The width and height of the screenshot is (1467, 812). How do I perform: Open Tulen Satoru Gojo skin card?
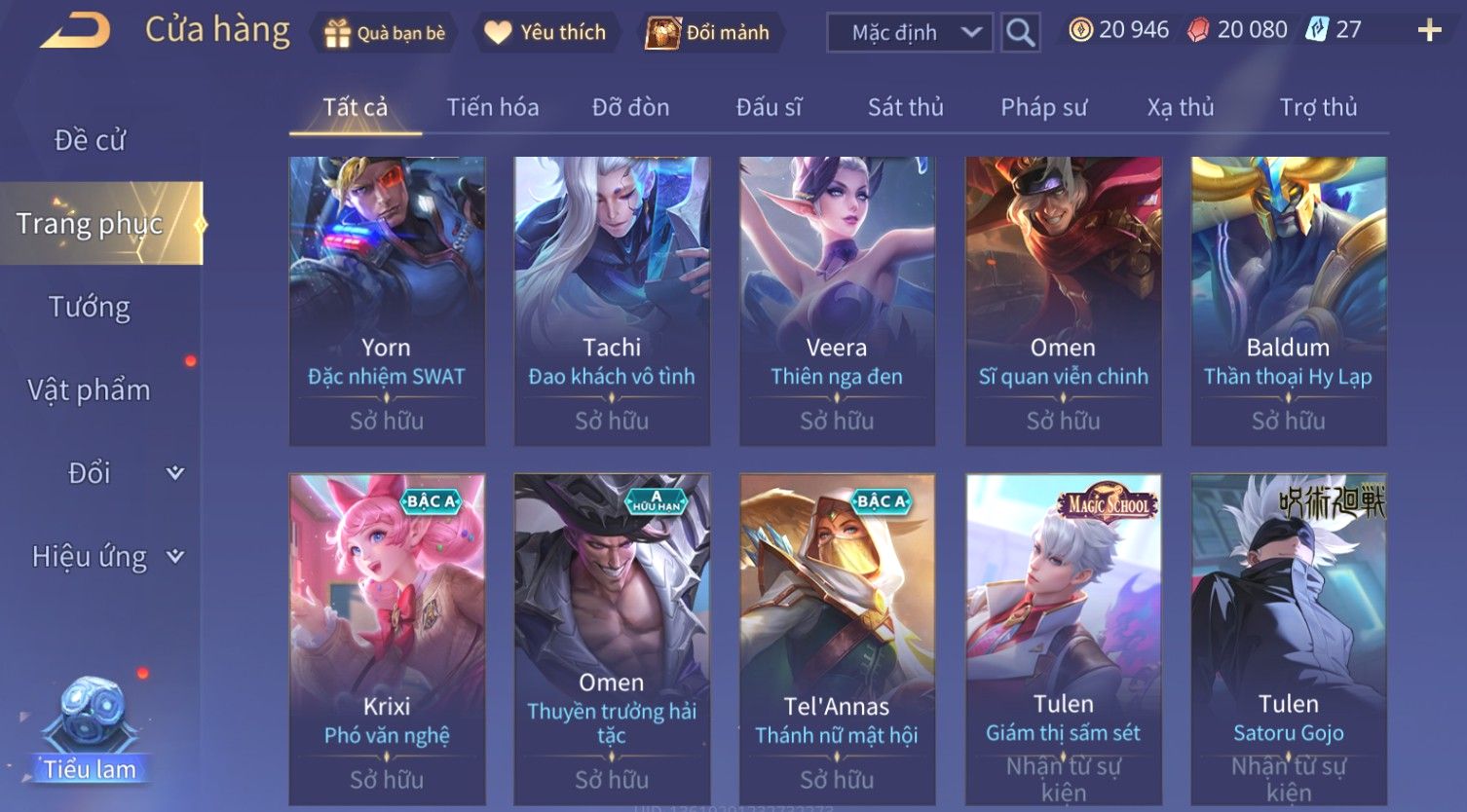click(x=1289, y=640)
